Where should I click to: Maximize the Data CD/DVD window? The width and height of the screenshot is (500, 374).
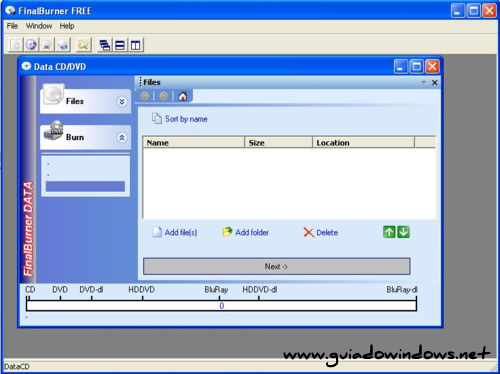click(417, 67)
